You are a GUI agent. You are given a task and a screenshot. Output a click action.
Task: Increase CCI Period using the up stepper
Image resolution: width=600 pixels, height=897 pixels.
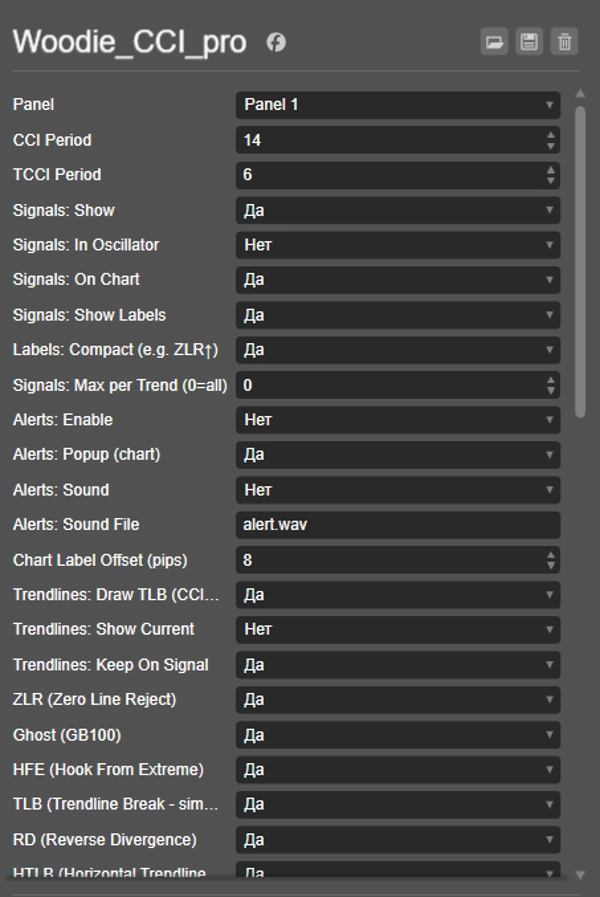point(549,135)
